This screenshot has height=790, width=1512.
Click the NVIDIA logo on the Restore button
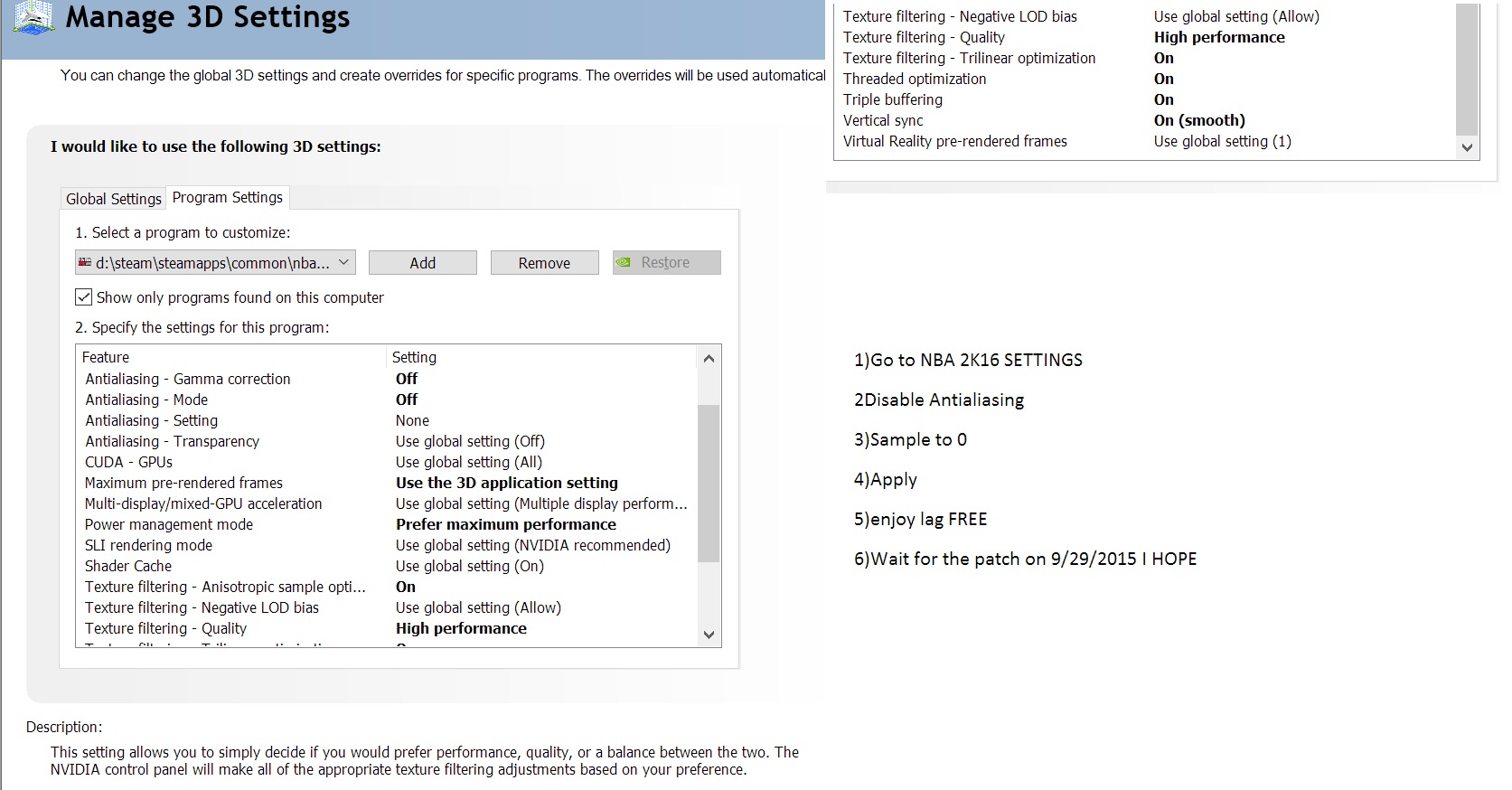pos(624,263)
